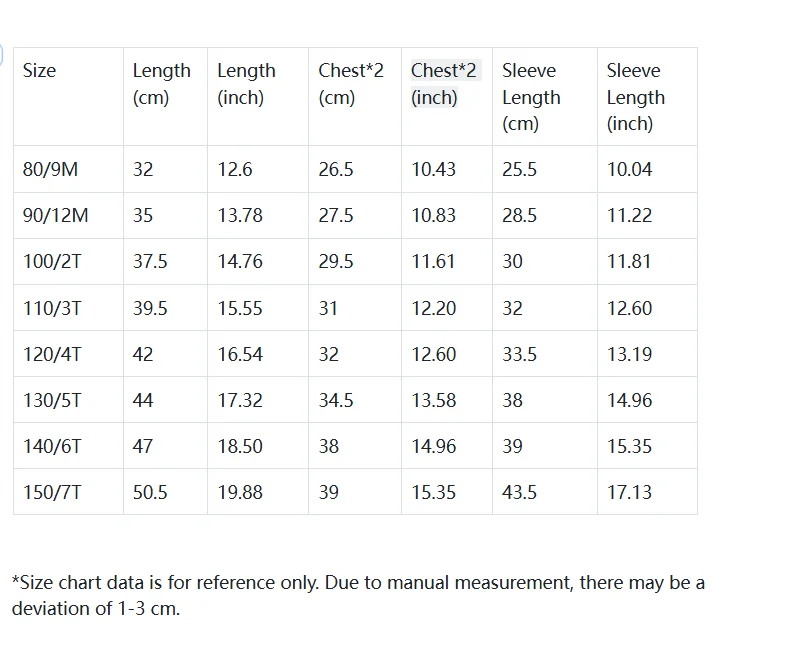Viewport: 805px width, 653px height.
Task: Select the 13.78 length inch value
Action: 240,216
